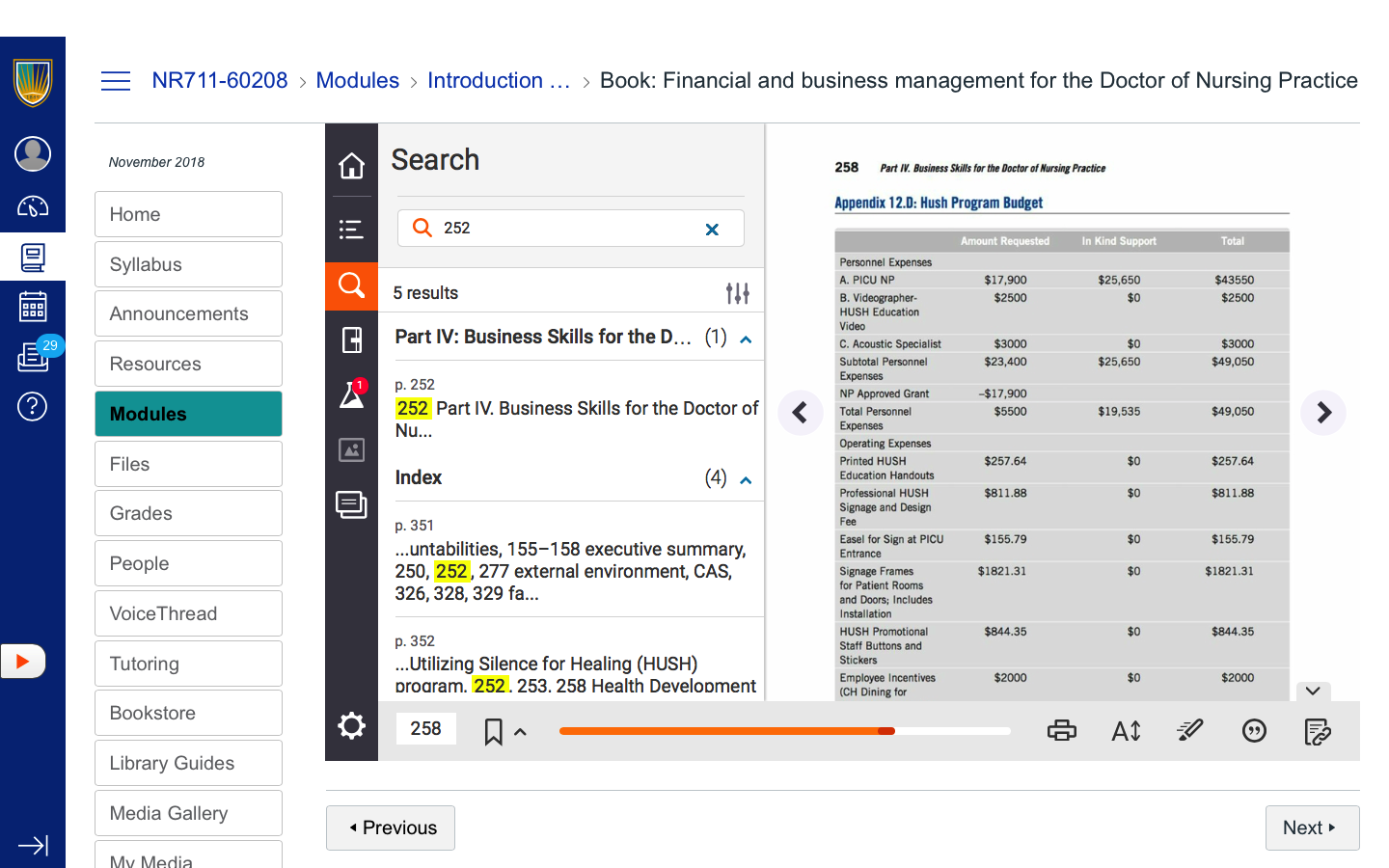Viewport: 1389px width, 868px height.
Task: Open the text size settings icon
Action: coord(1126,731)
